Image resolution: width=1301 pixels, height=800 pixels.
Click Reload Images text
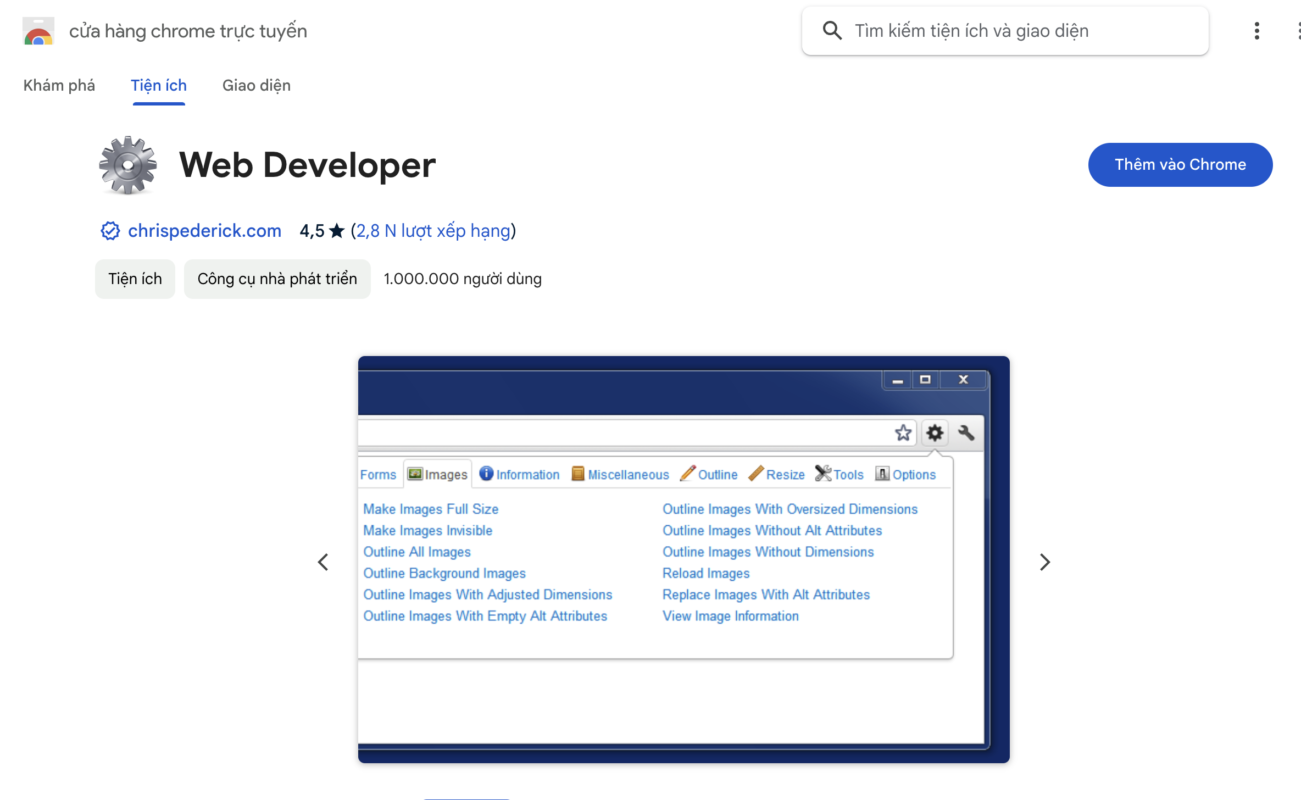click(x=706, y=574)
